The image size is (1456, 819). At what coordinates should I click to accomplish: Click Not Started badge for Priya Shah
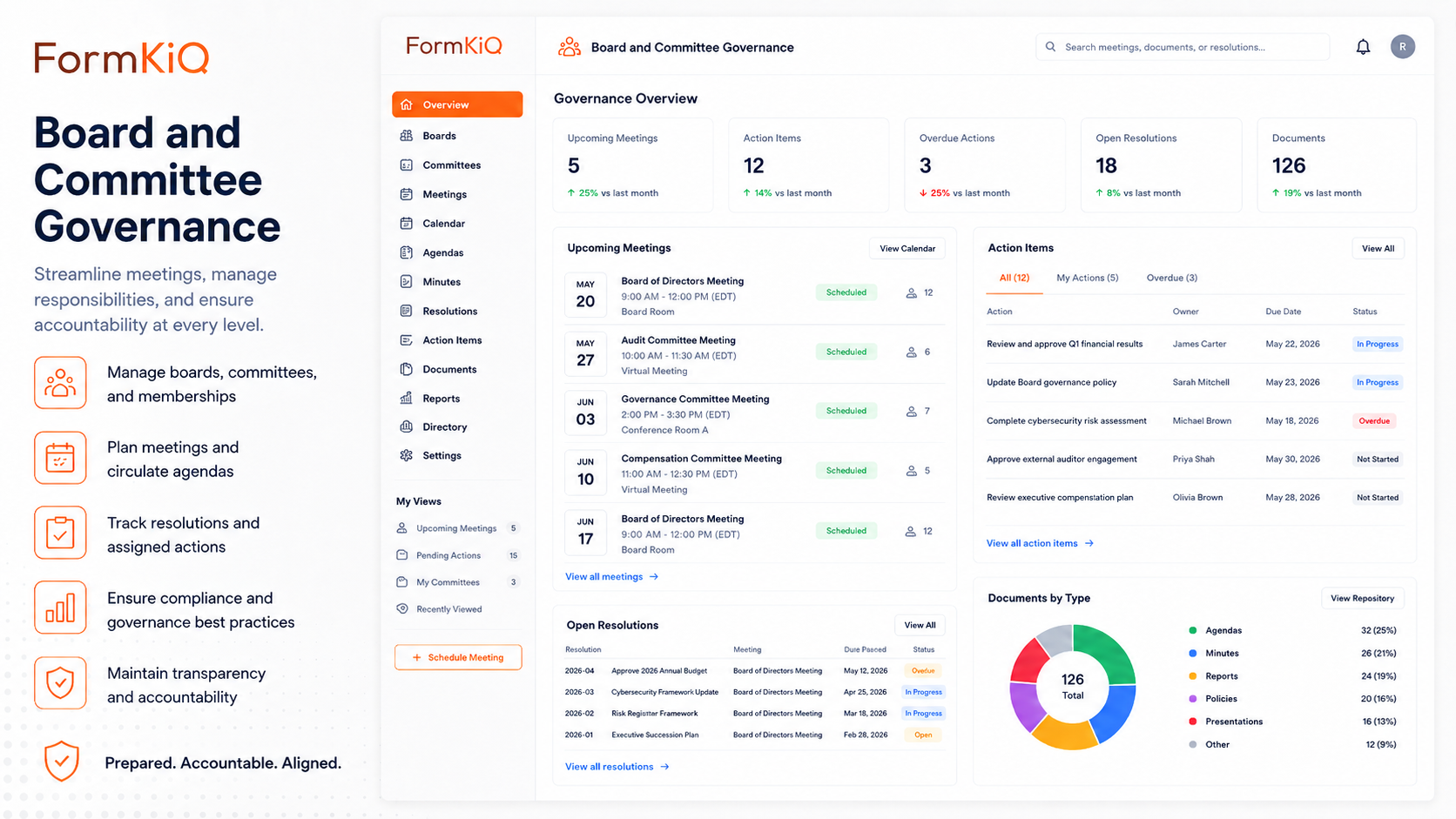(1378, 459)
